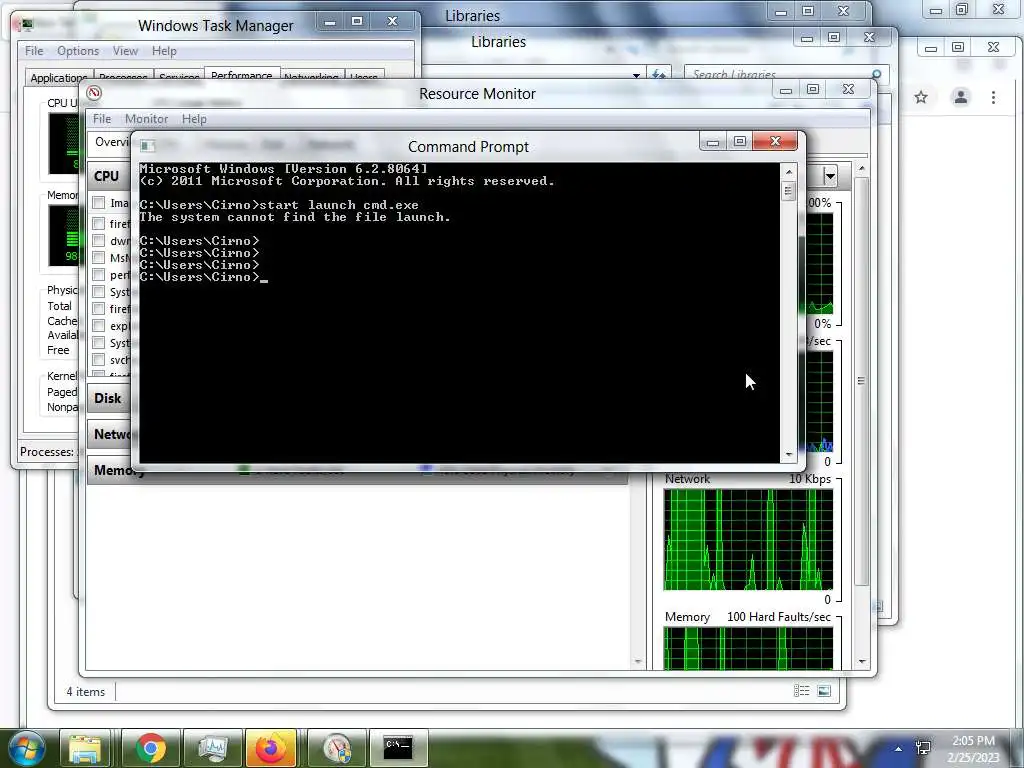Check the expl process checkbox
Viewport: 1024px width, 768px height.
[99, 325]
